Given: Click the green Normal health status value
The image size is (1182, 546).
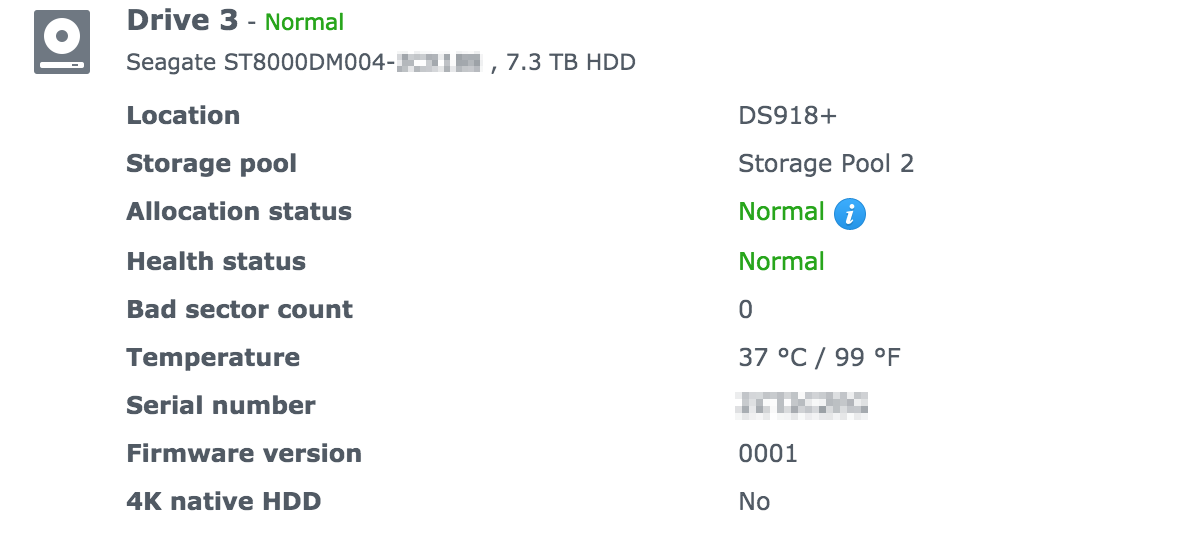Looking at the screenshot, I should click(x=781, y=262).
